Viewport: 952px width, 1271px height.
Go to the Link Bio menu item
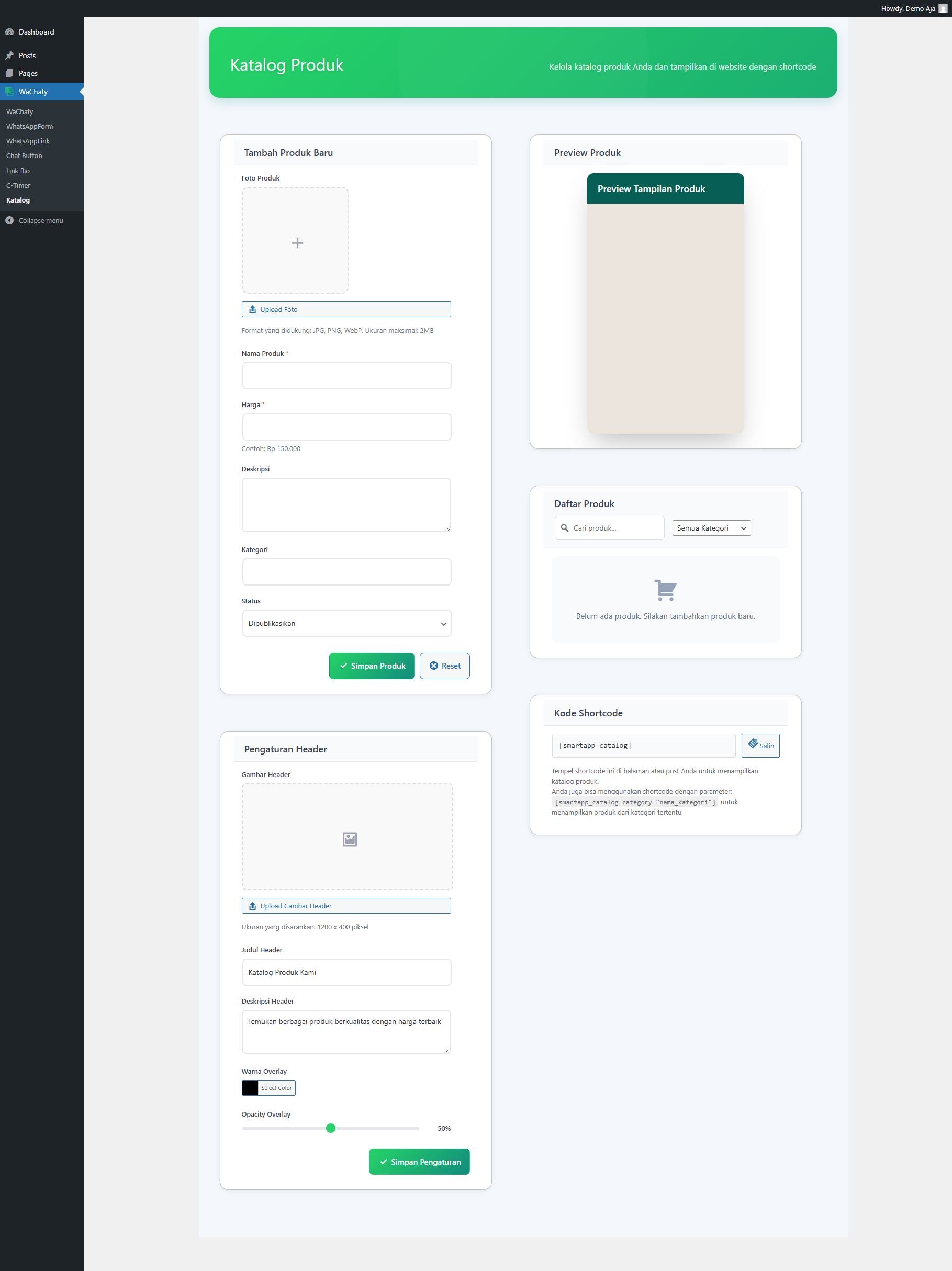[18, 171]
